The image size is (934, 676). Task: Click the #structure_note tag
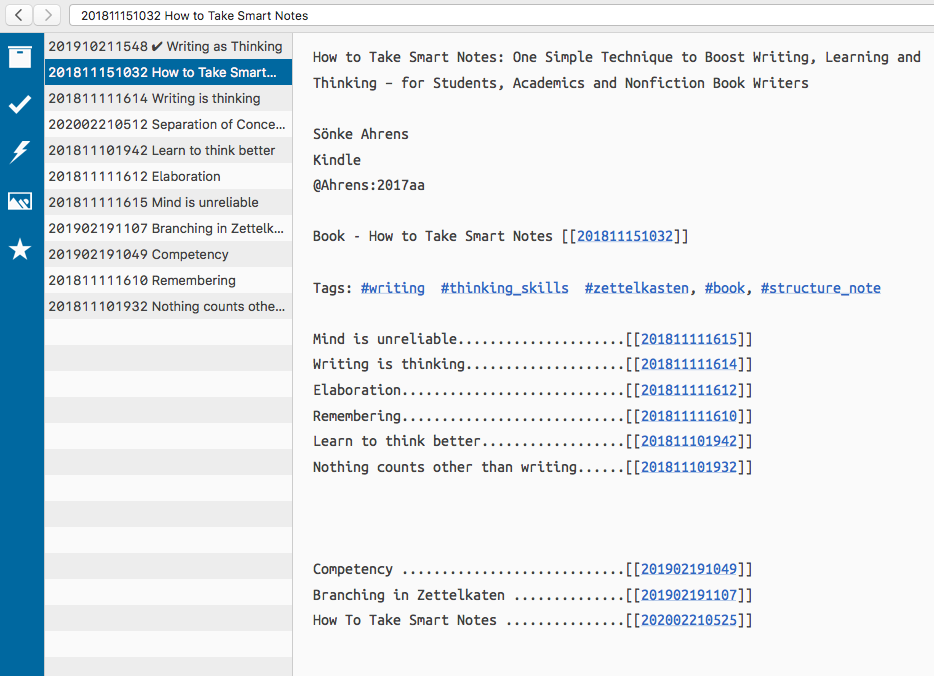coord(821,288)
